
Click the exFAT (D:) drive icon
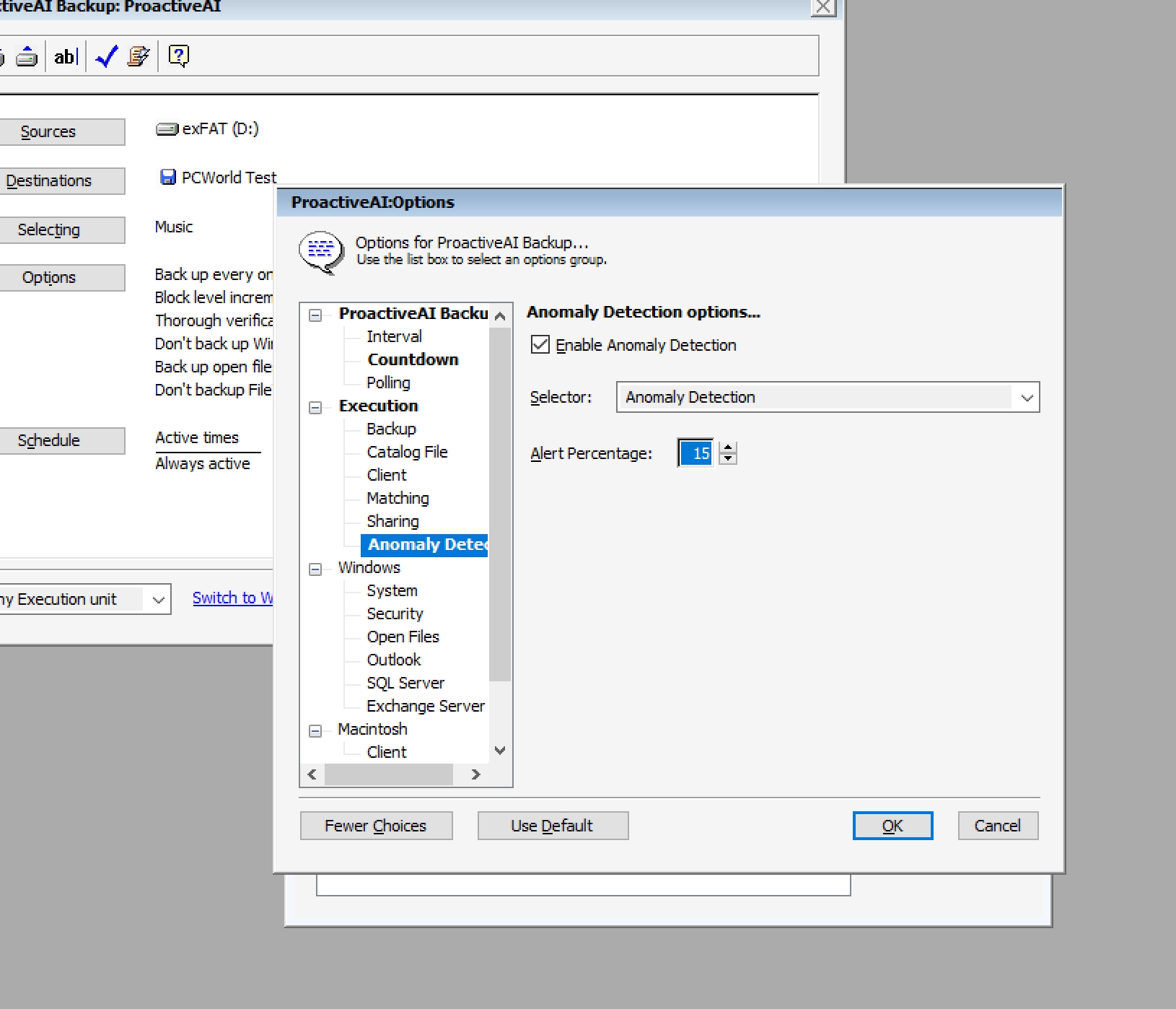tap(165, 128)
